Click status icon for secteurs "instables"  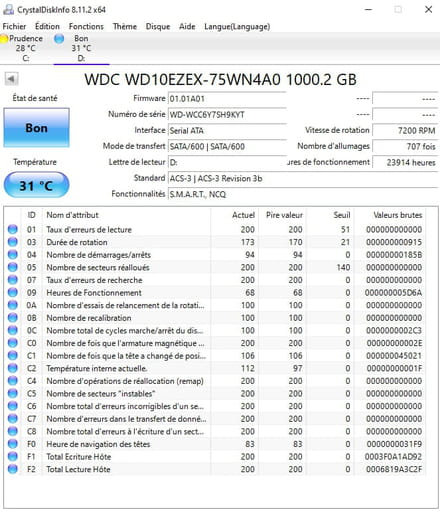(12, 393)
